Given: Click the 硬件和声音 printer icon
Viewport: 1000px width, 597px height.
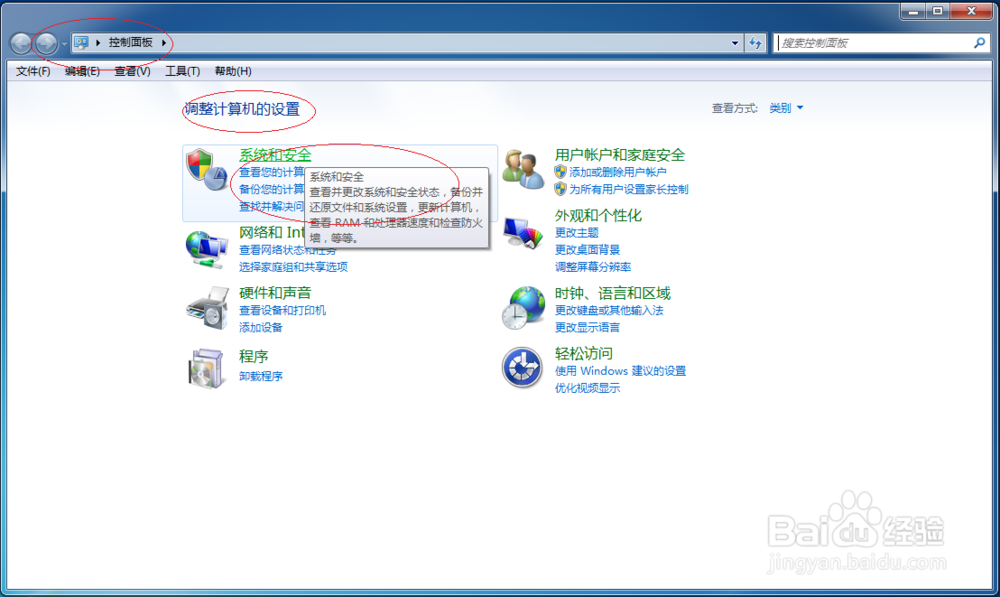Looking at the screenshot, I should 207,312.
